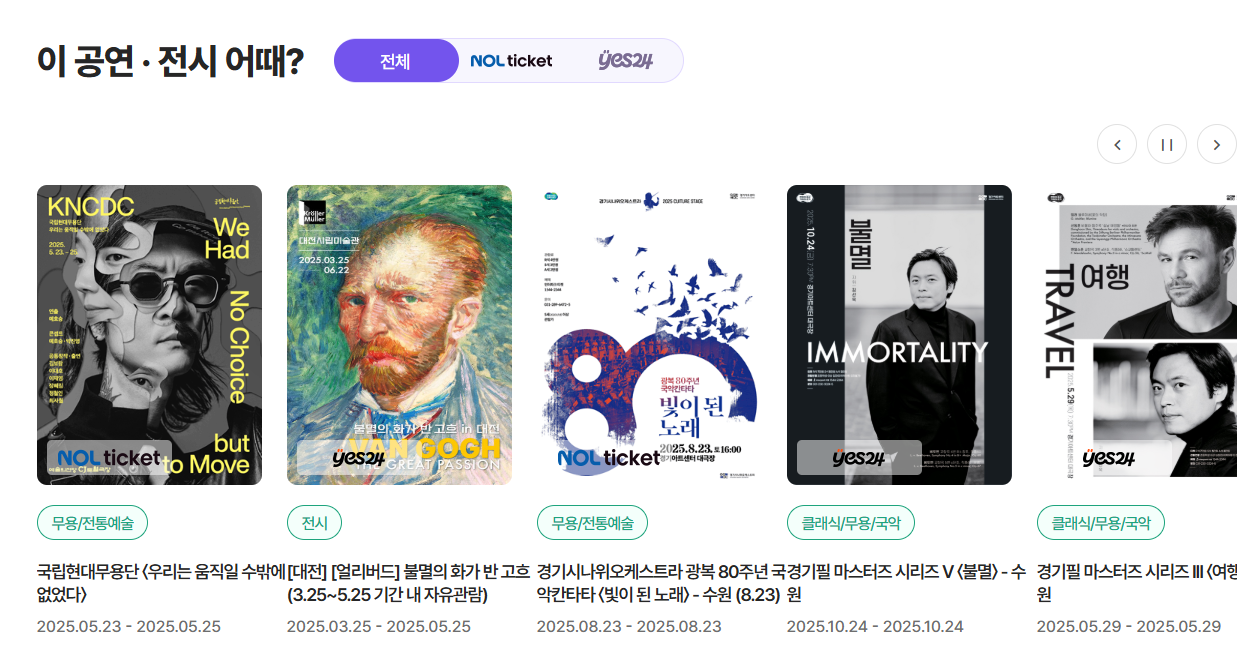This screenshot has height=665, width=1241.
Task: Open the IMMORTALITY 불멸 poster
Action: point(899,335)
